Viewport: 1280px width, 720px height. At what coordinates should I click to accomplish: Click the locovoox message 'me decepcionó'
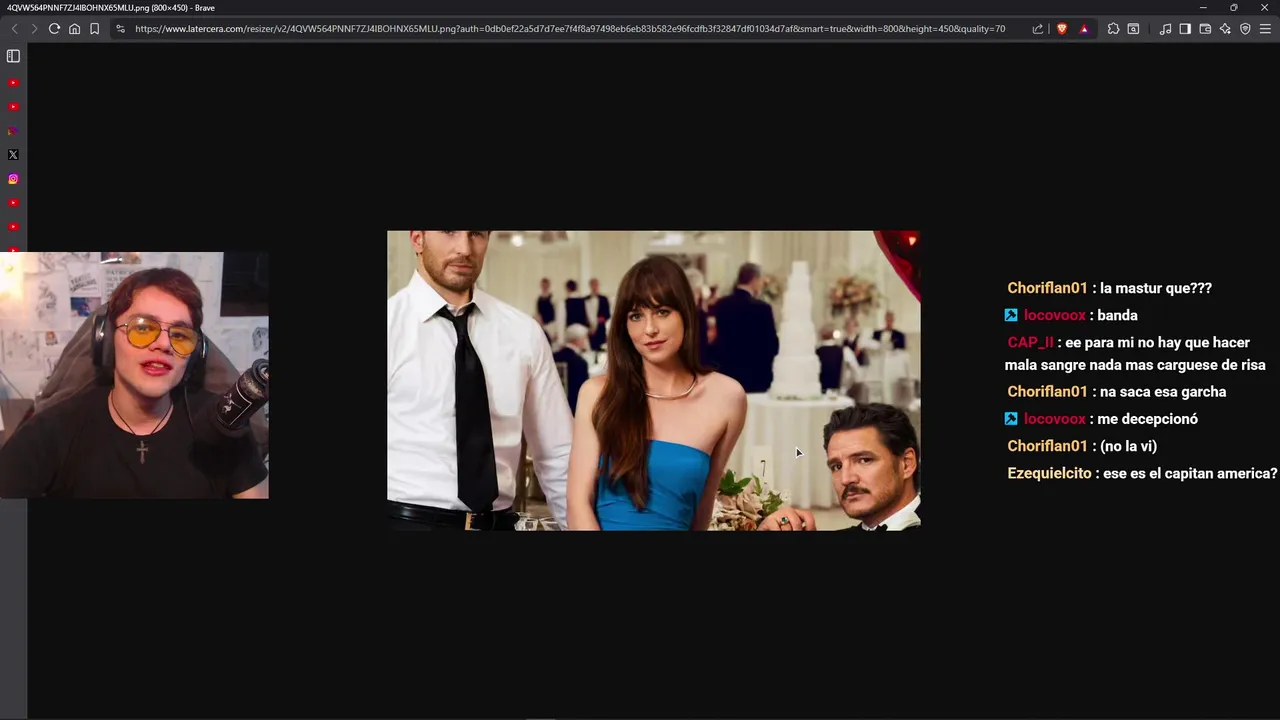1147,419
